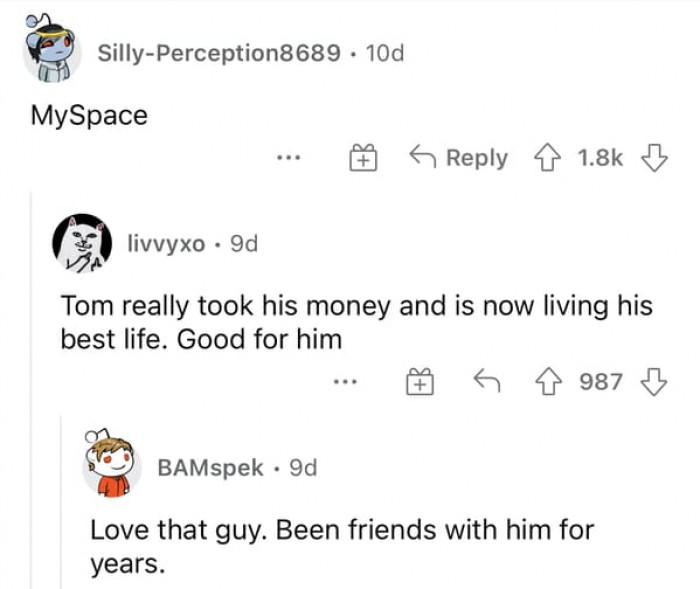Screen dimensions: 700x589
Task: Give an award to the MySpace comment
Action: [x=361, y=158]
